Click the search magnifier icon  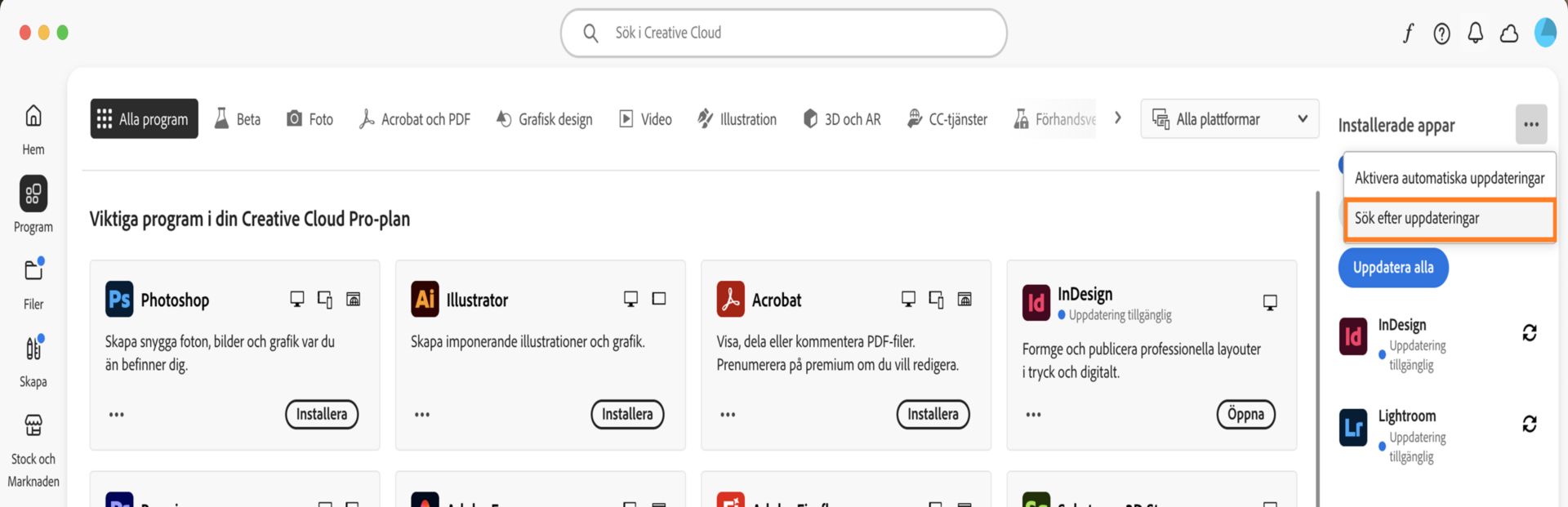[590, 33]
